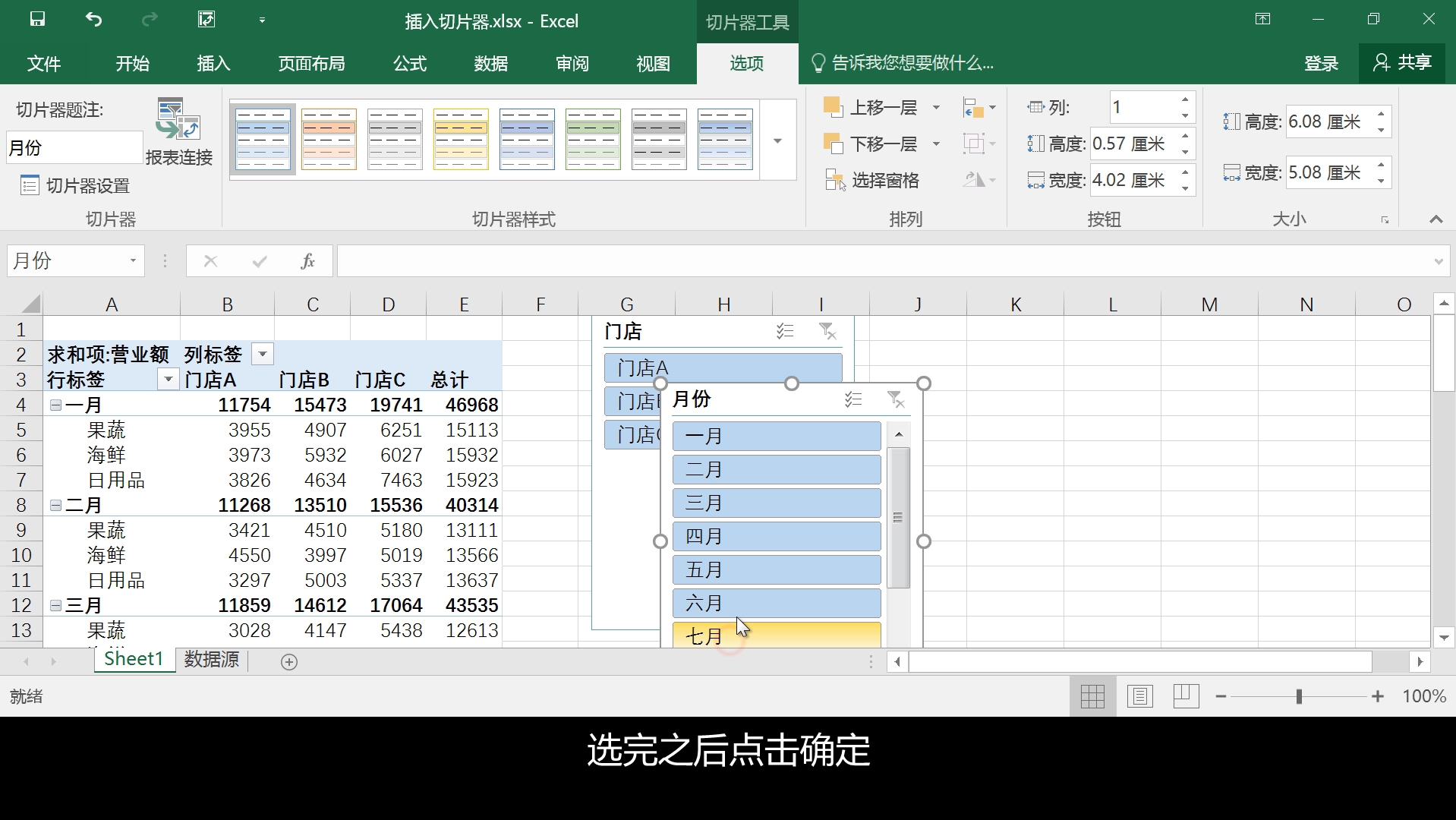Open the 选择窗格 (Selection Pane)

click(883, 180)
